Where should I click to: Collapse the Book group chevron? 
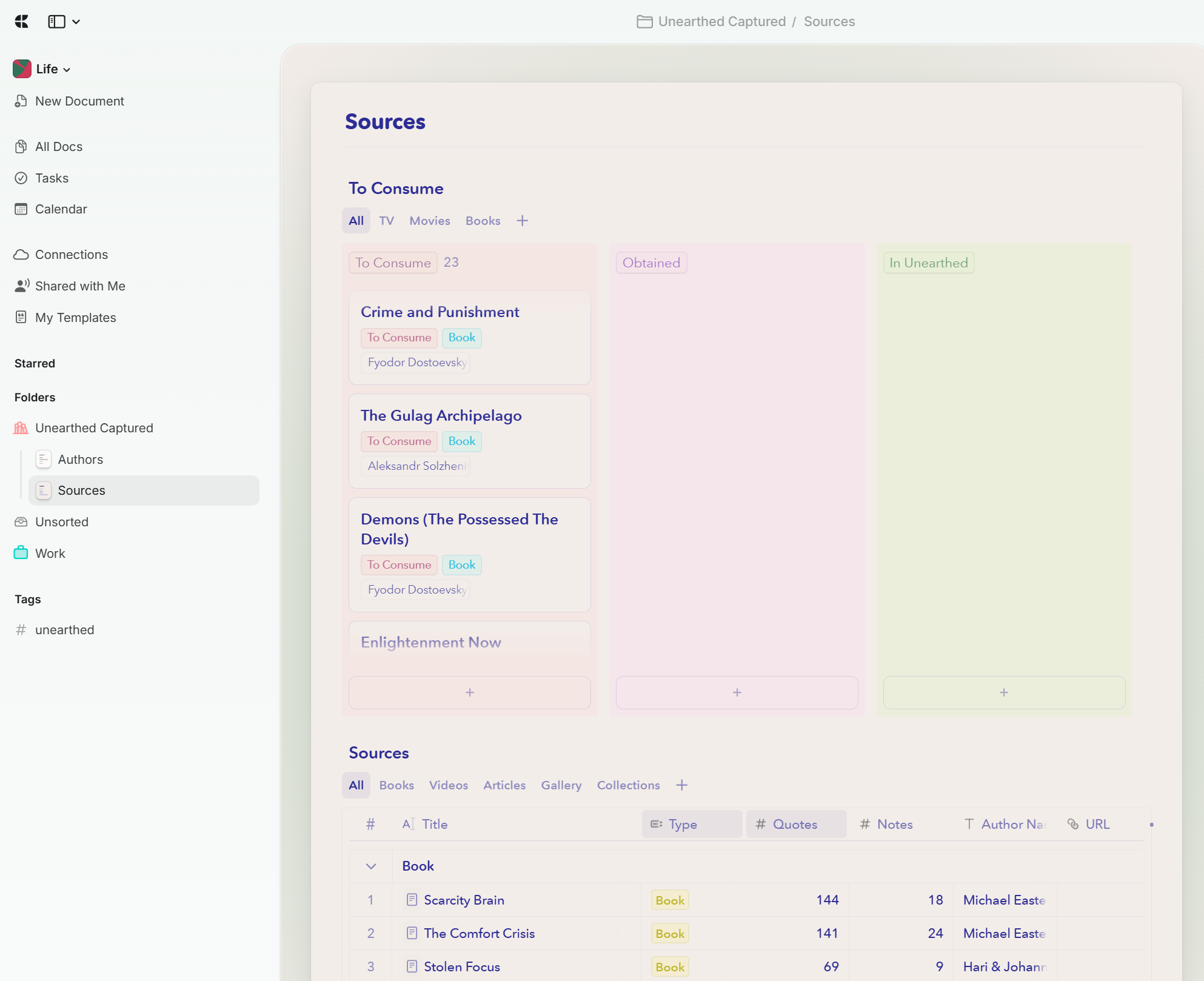(371, 866)
